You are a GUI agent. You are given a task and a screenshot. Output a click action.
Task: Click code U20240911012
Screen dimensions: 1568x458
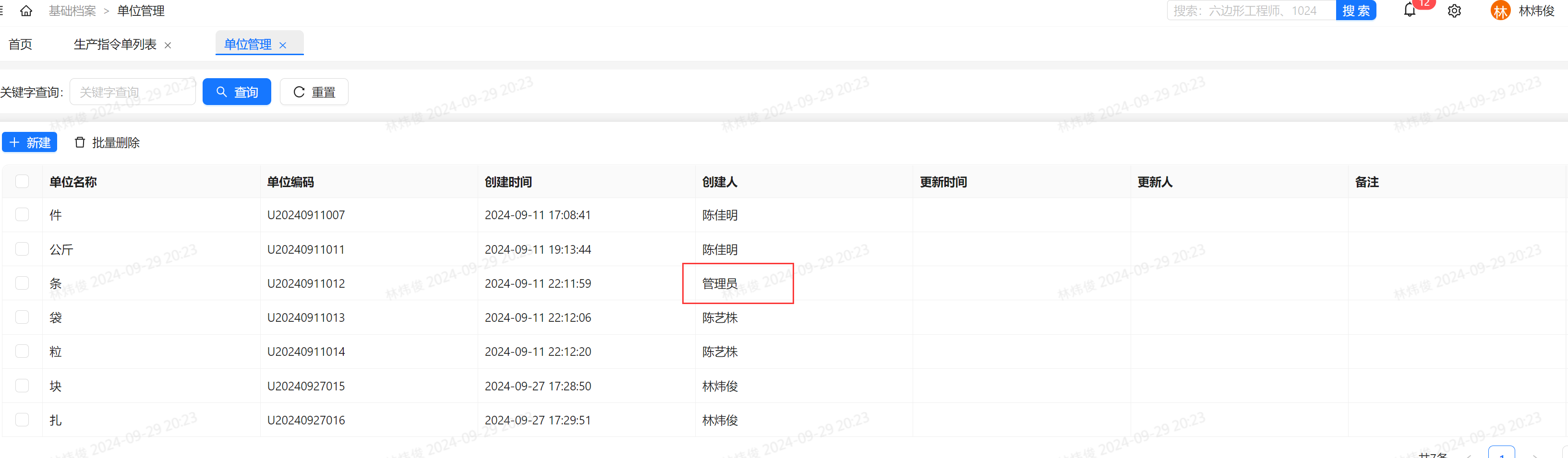click(x=306, y=283)
